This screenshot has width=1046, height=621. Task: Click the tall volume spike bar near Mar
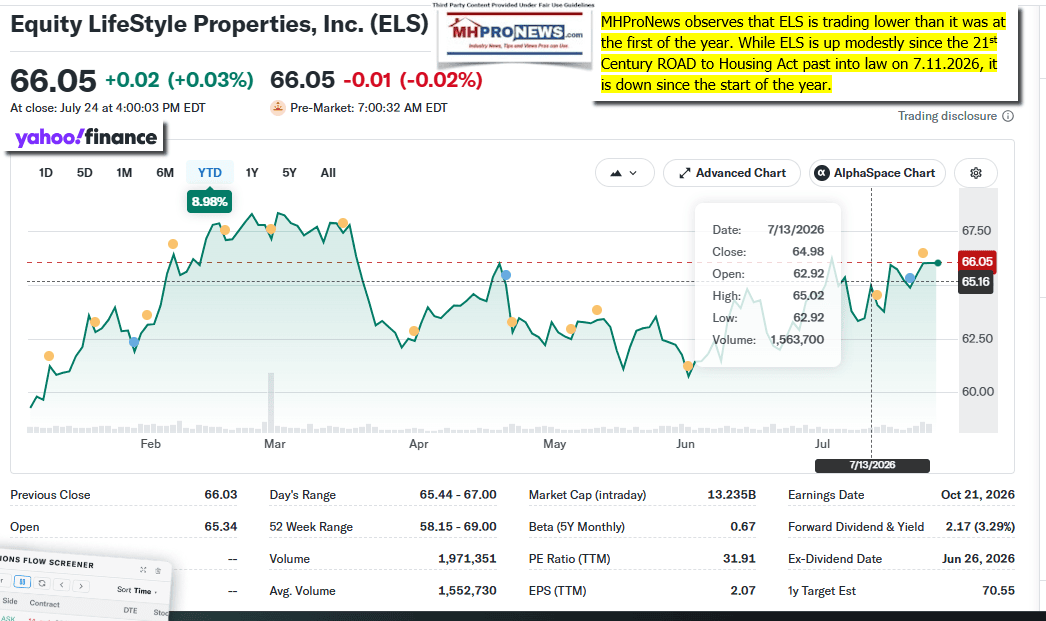271,402
